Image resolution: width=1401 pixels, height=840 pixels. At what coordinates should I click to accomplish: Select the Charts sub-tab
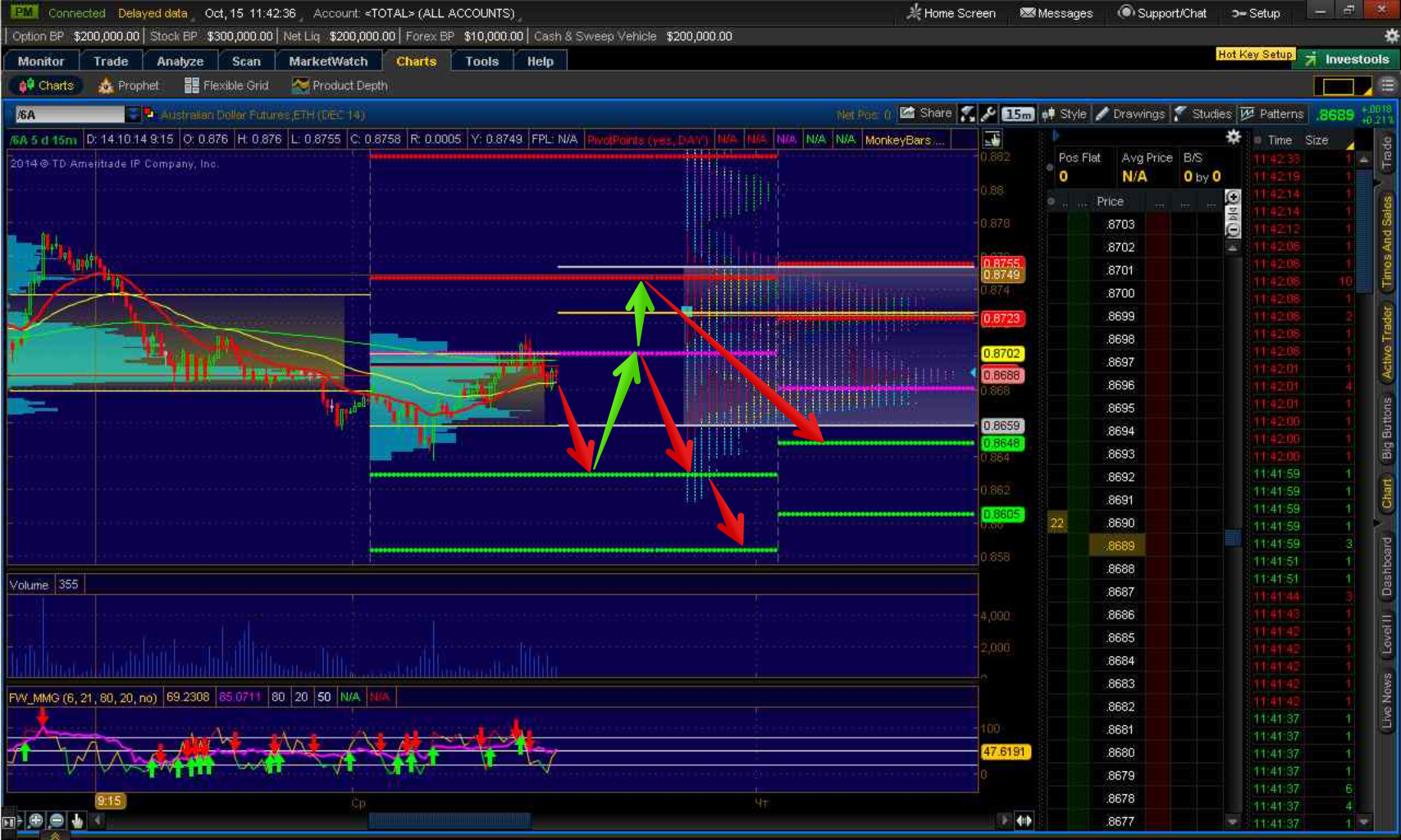(47, 85)
